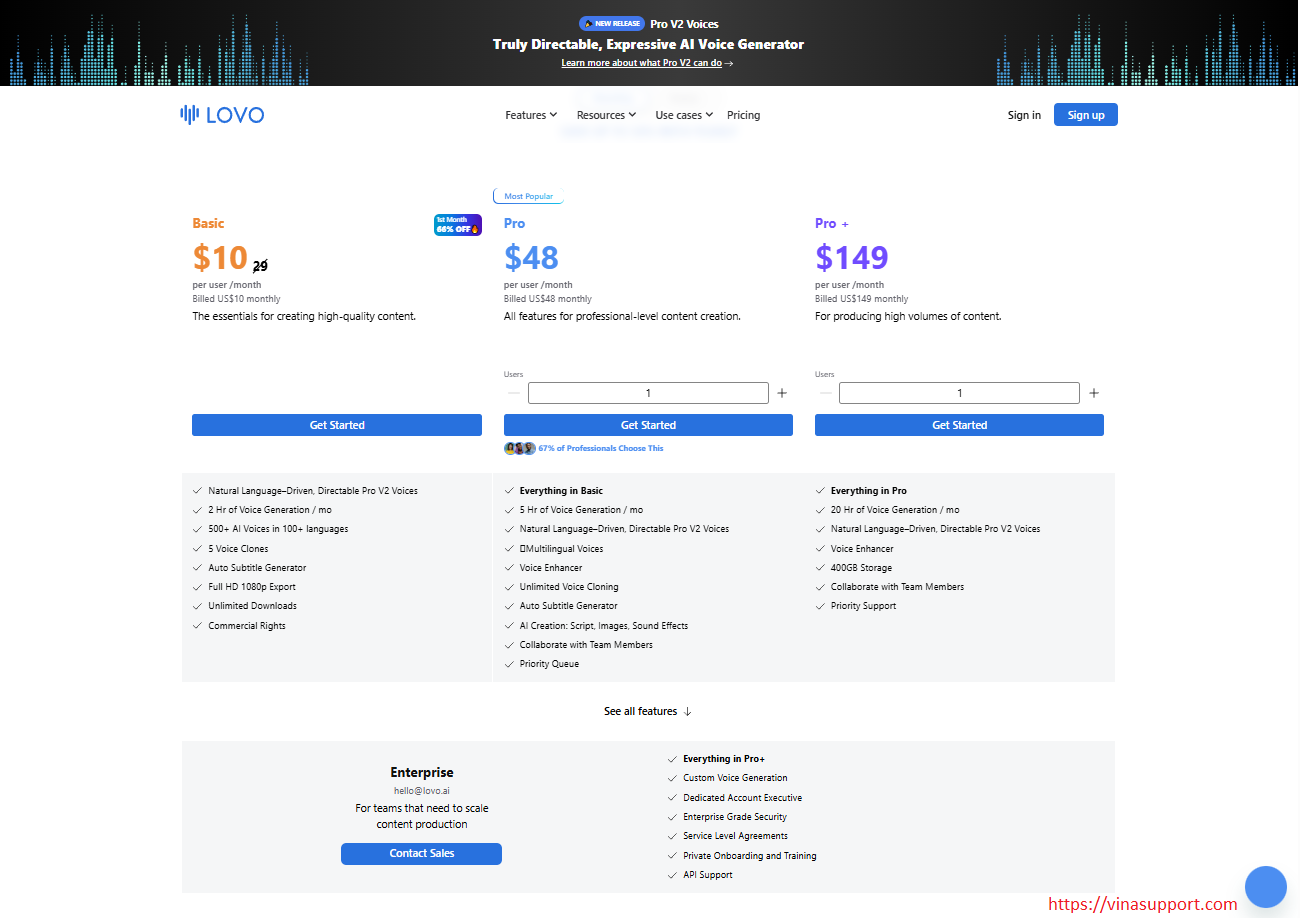Click the 1st Month 66% OFF badge
The image size is (1300, 918).
click(457, 225)
